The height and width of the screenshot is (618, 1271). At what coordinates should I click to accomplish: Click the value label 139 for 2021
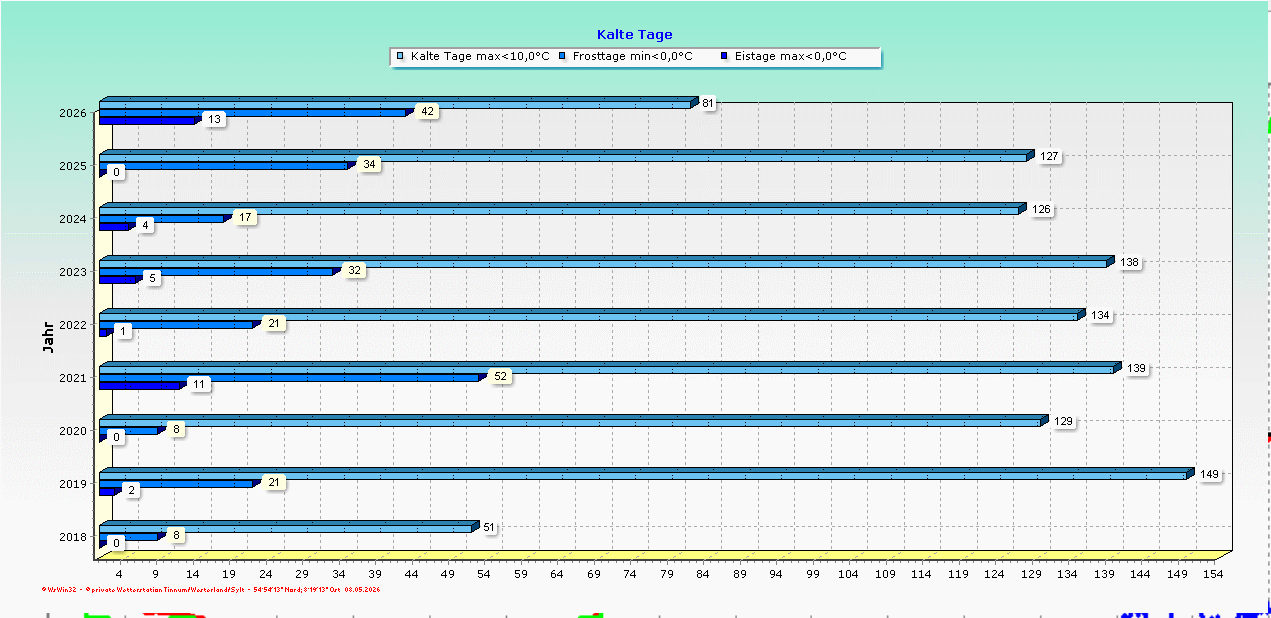coord(1136,368)
